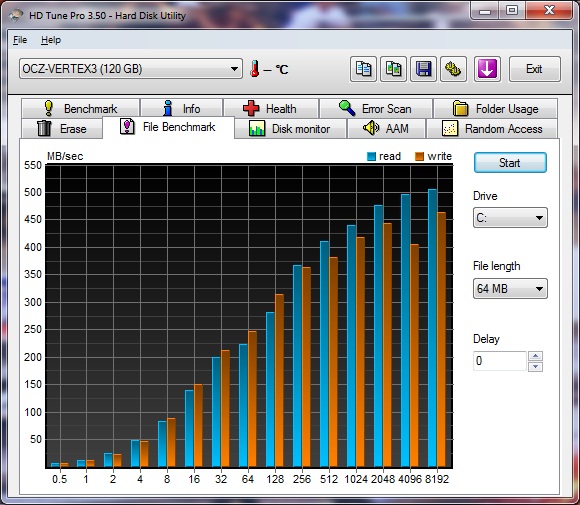The width and height of the screenshot is (580, 505).
Task: Click the purple down-arrow minimize-to-tray icon
Action: click(x=487, y=69)
